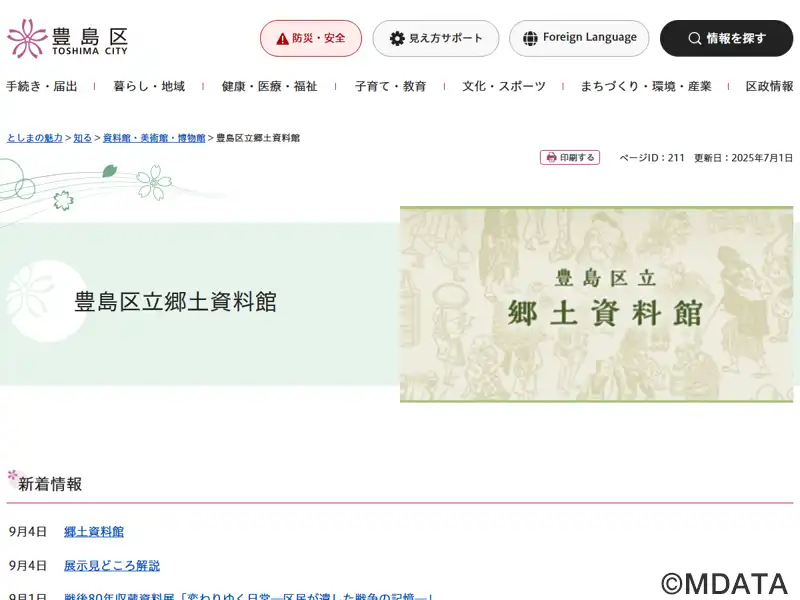This screenshot has width=800, height=600.
Task: Select the 子育て・教育 navigation item
Action: click(x=390, y=86)
